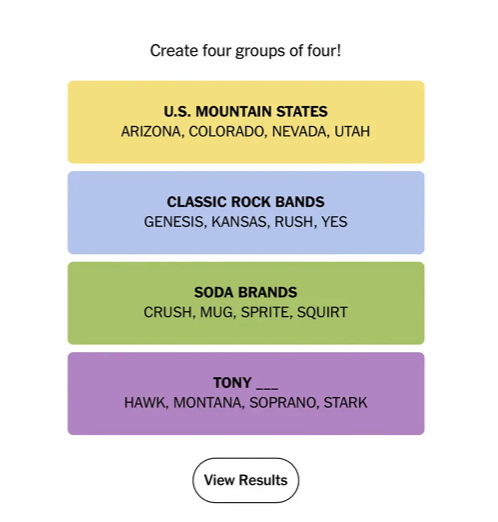Click the word CRUSH in the green group
Image resolution: width=498 pixels, height=522 pixels.
[x=169, y=313]
